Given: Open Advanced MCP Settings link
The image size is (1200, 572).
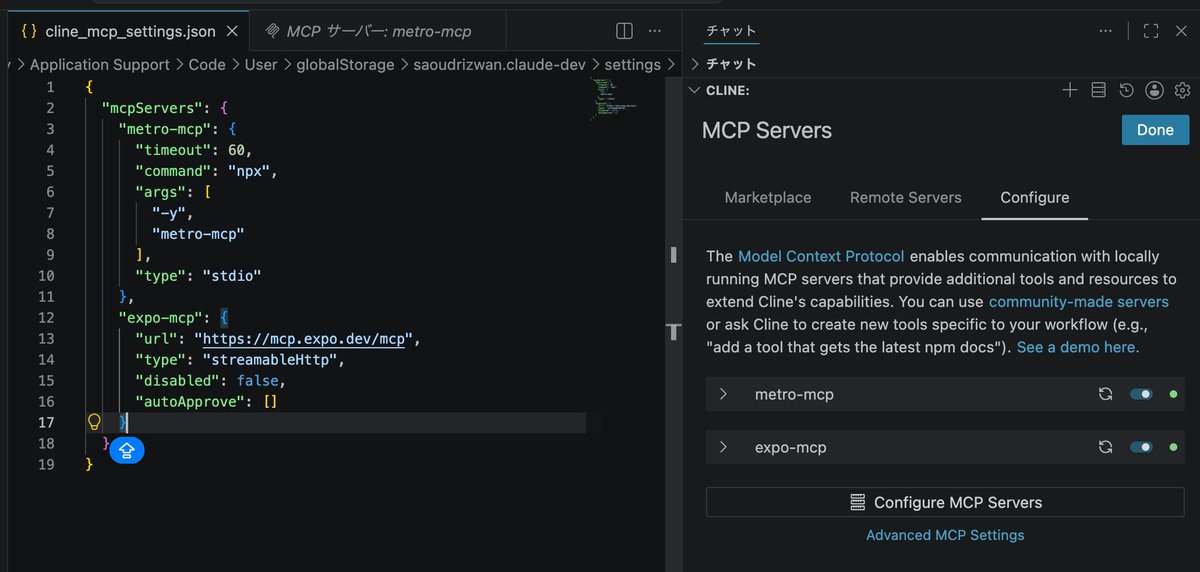Looking at the screenshot, I should [x=945, y=535].
